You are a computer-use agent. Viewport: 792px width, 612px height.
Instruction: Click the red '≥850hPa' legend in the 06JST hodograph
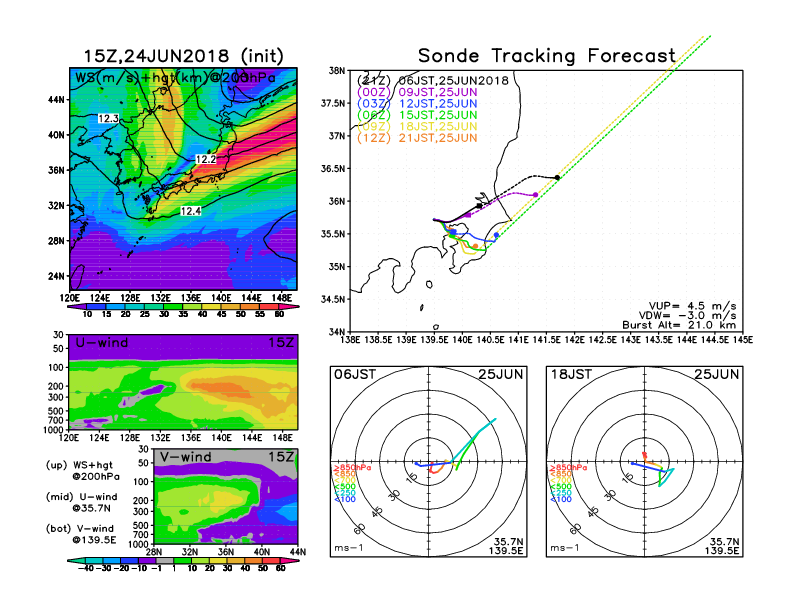click(352, 468)
